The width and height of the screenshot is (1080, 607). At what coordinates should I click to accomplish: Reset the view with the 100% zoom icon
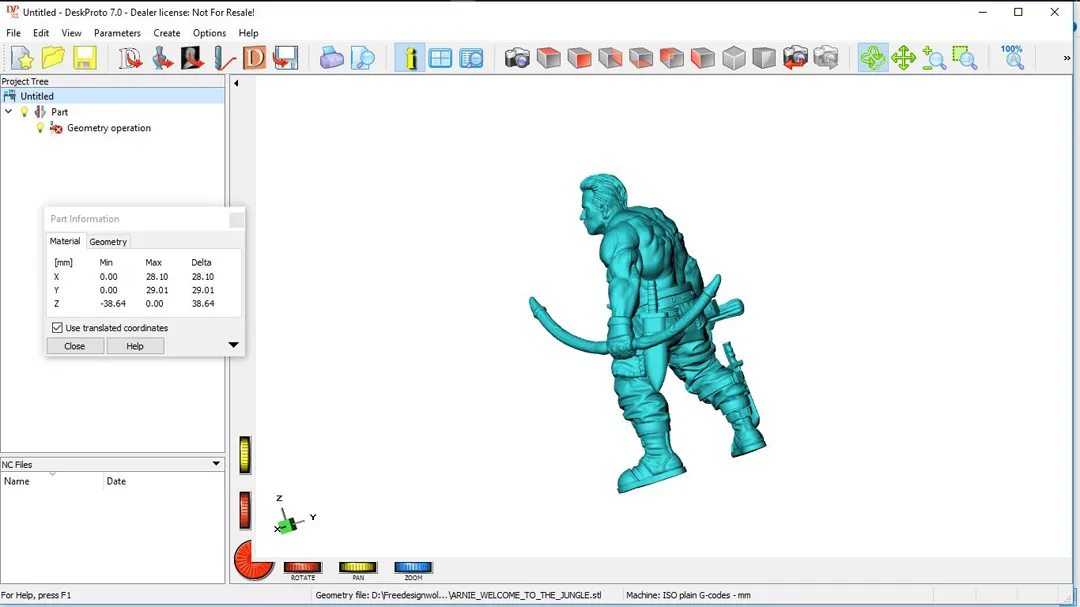tap(1012, 58)
